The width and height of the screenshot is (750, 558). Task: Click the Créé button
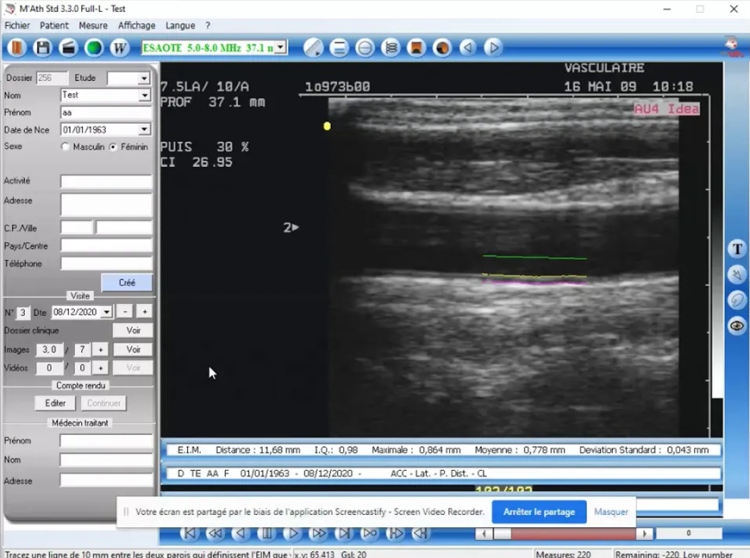[127, 283]
